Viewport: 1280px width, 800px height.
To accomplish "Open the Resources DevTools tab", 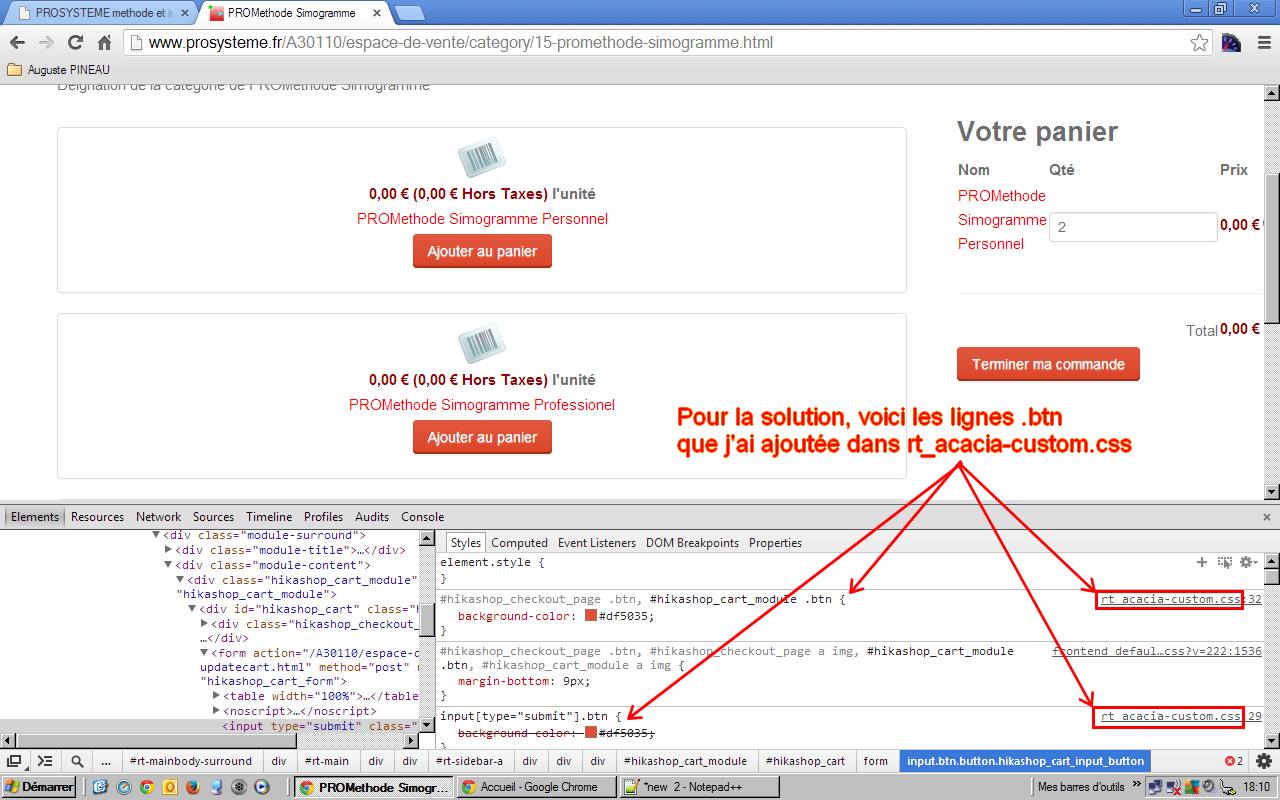I will (98, 517).
